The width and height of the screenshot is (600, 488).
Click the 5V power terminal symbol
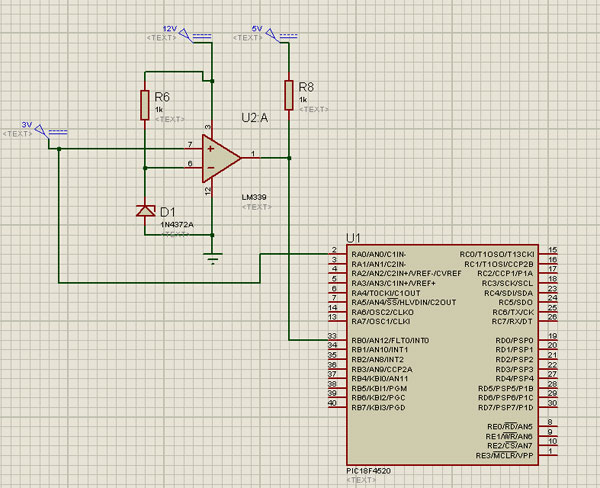tap(282, 36)
